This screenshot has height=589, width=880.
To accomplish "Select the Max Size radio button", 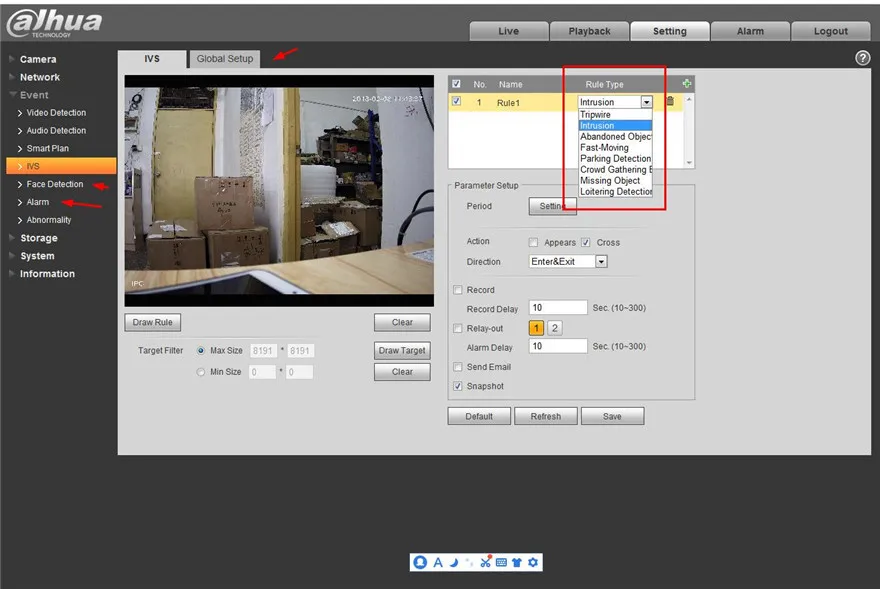I will coord(201,350).
